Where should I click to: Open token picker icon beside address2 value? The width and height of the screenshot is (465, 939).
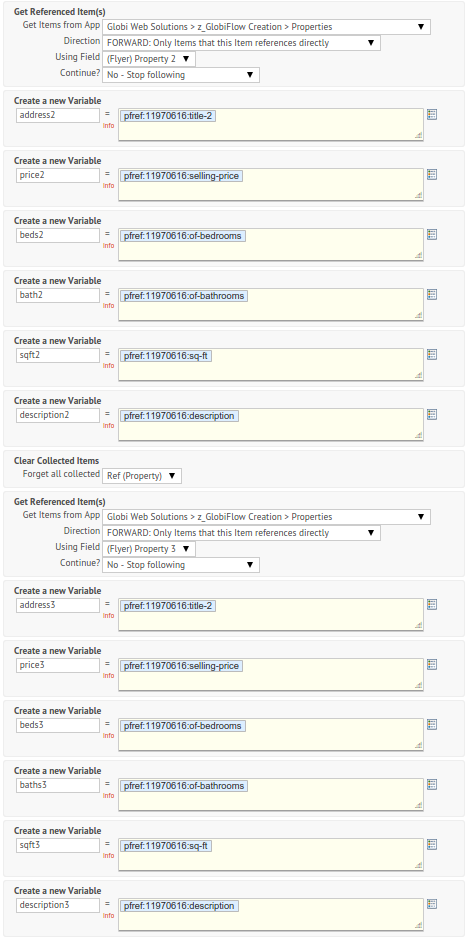click(431, 114)
